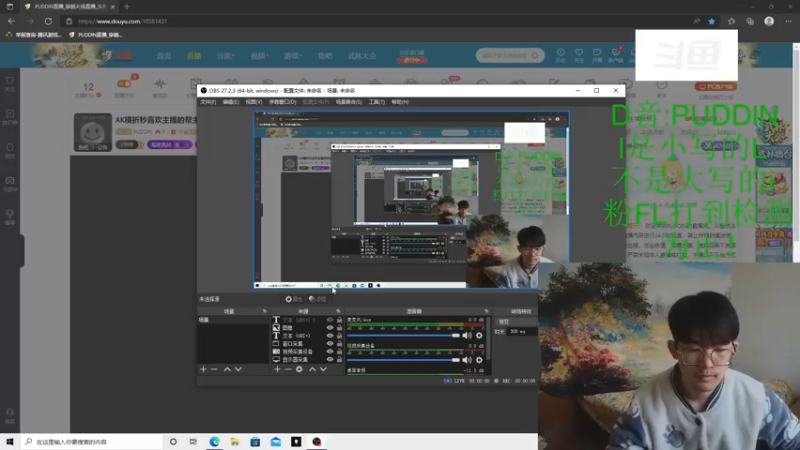The image size is (800, 450).
Task: Click the OBS Studio taskbar icon
Action: [x=317, y=442]
